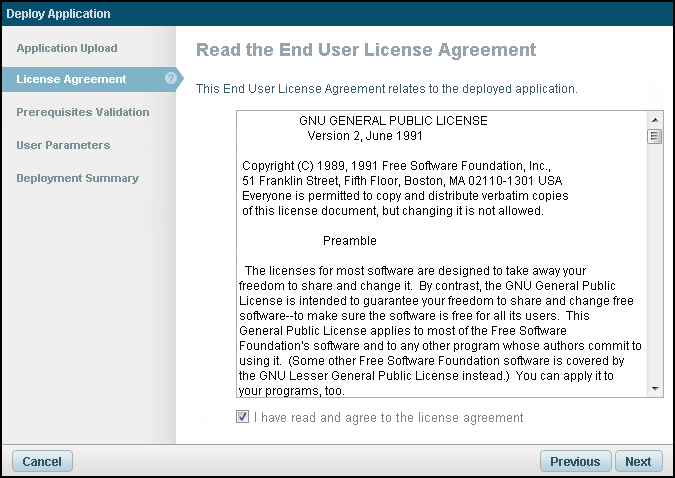This screenshot has height=478, width=675.
Task: Click the license text scrollbar thumb
Action: coord(655,137)
